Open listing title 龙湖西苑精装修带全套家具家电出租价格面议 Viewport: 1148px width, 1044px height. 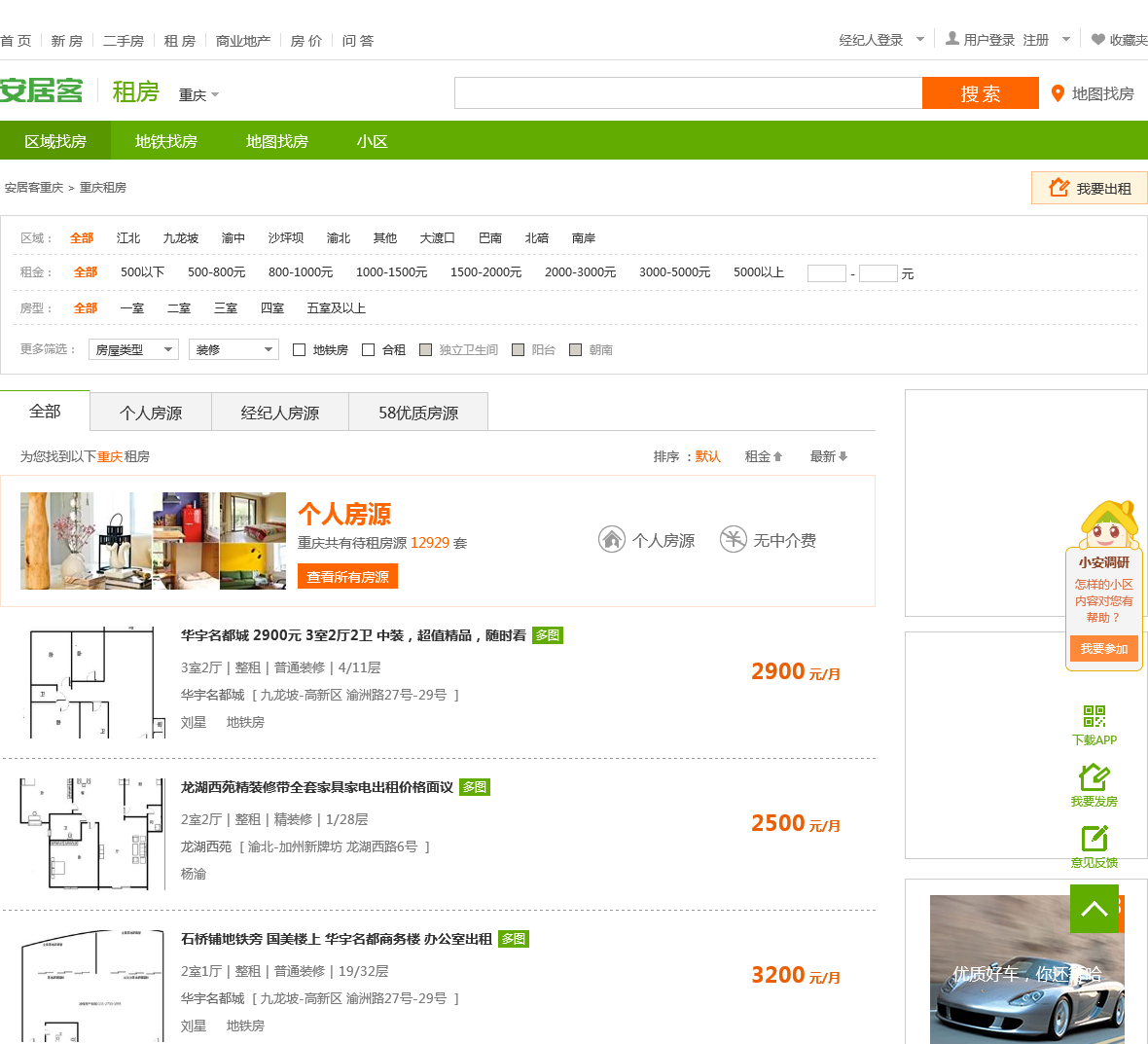coord(317,787)
